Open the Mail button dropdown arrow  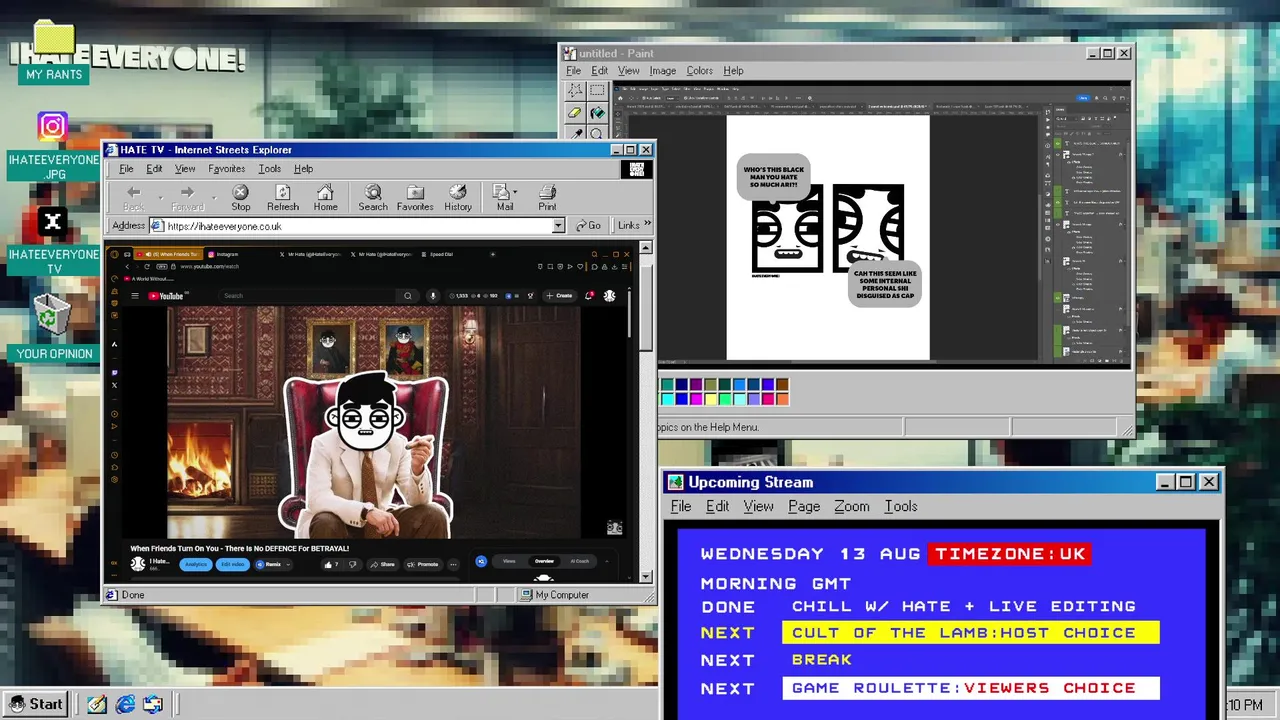[515, 191]
